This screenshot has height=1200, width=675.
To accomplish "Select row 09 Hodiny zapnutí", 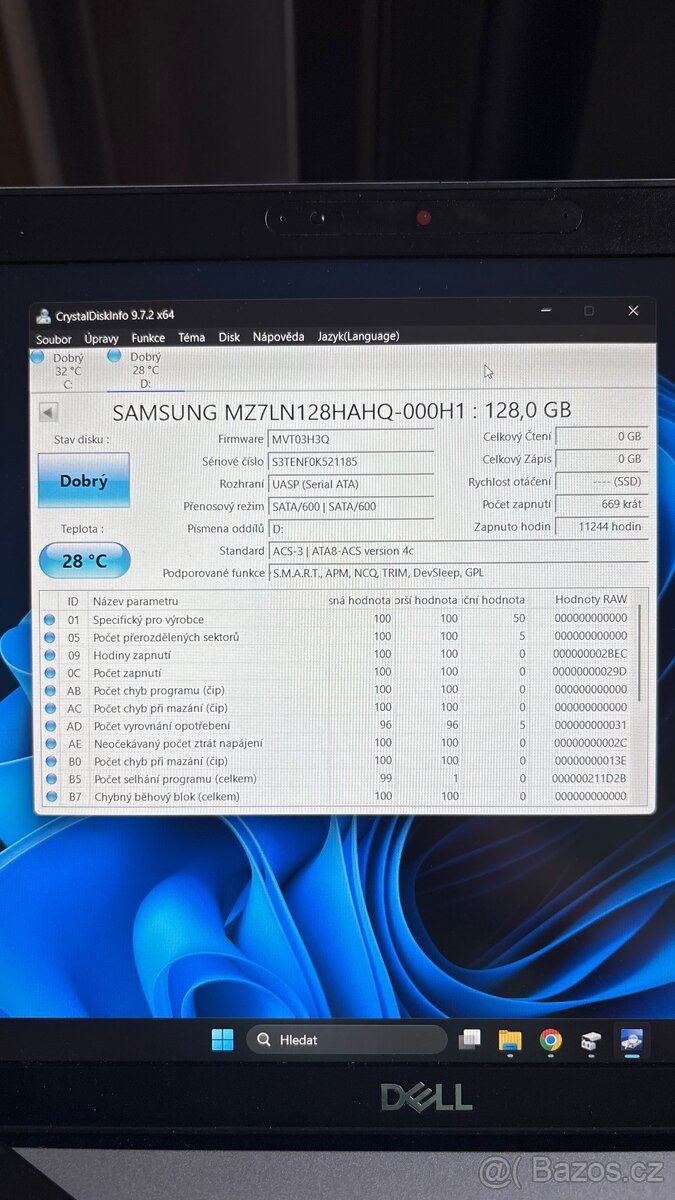I will (338, 655).
